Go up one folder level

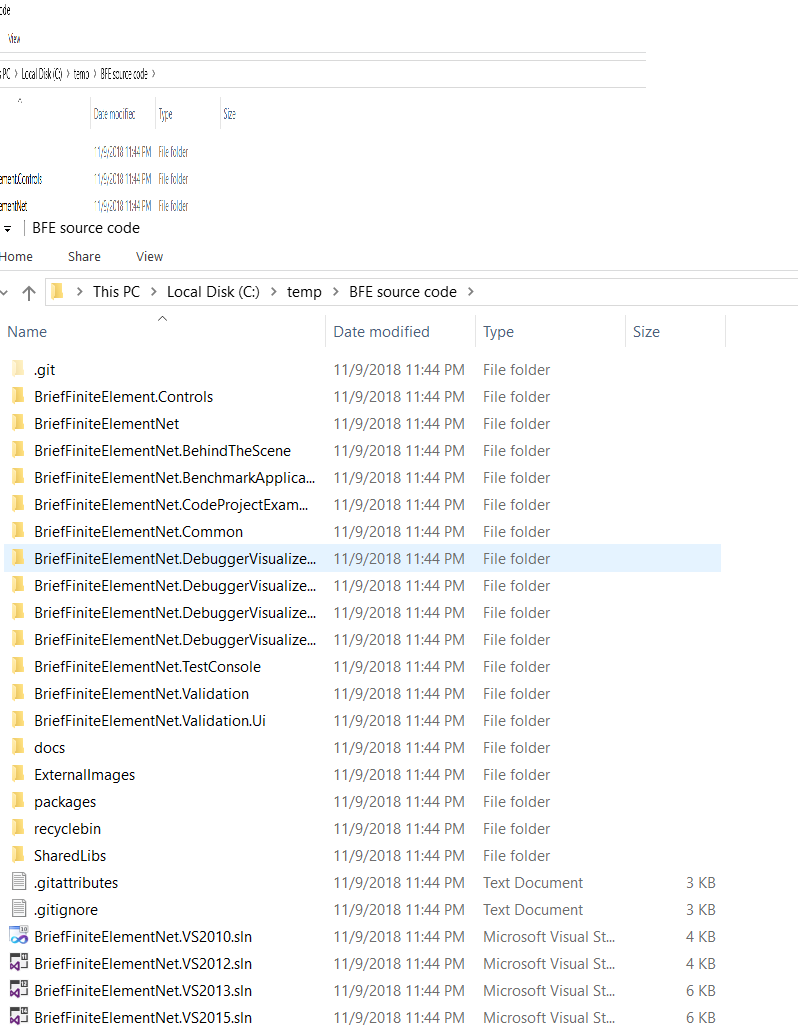(x=28, y=293)
